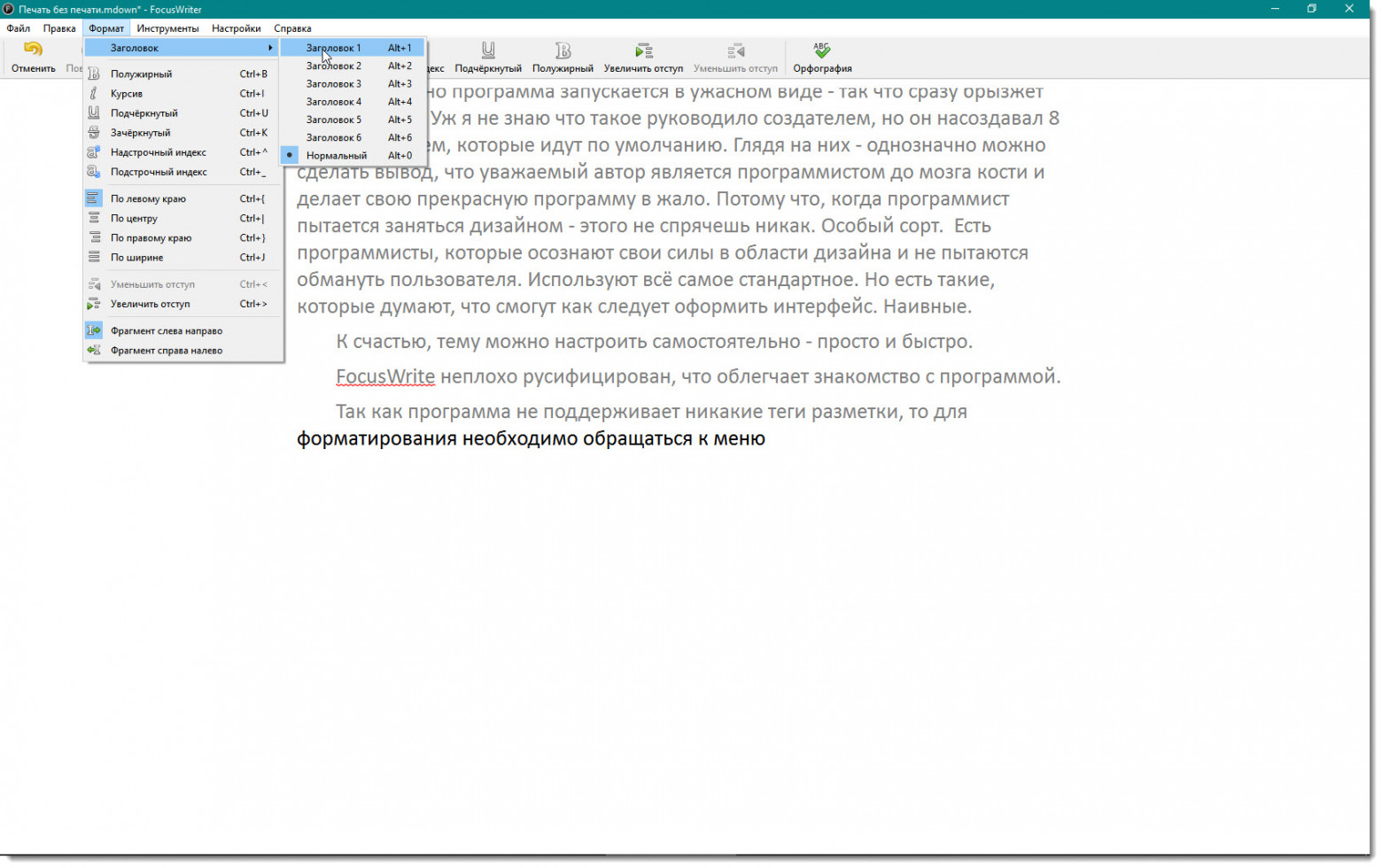The image size is (1382, 868).
Task: Click the underlined word FocusWrite in text
Action: [x=384, y=376]
